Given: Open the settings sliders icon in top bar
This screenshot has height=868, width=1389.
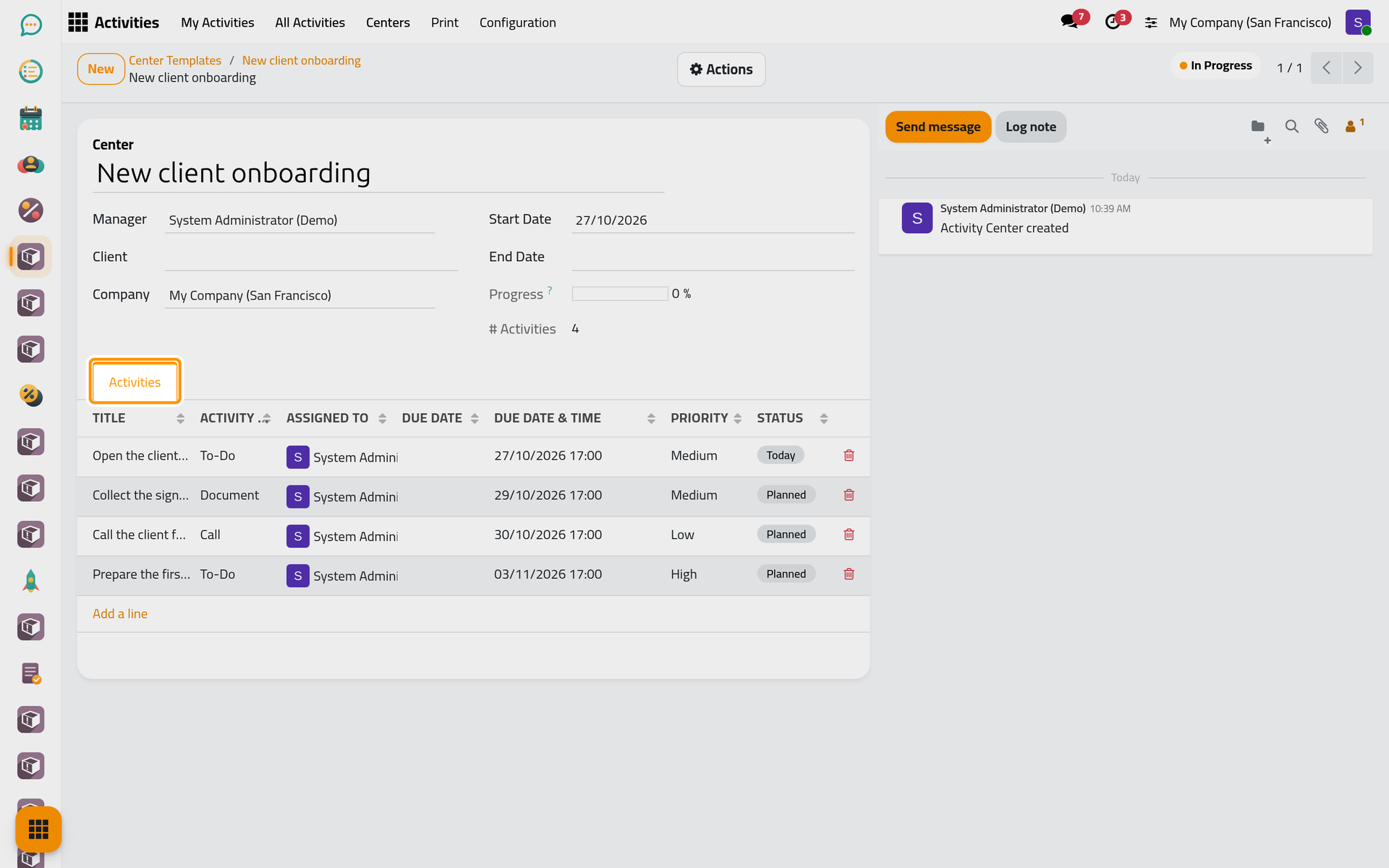Looking at the screenshot, I should coord(1151,23).
